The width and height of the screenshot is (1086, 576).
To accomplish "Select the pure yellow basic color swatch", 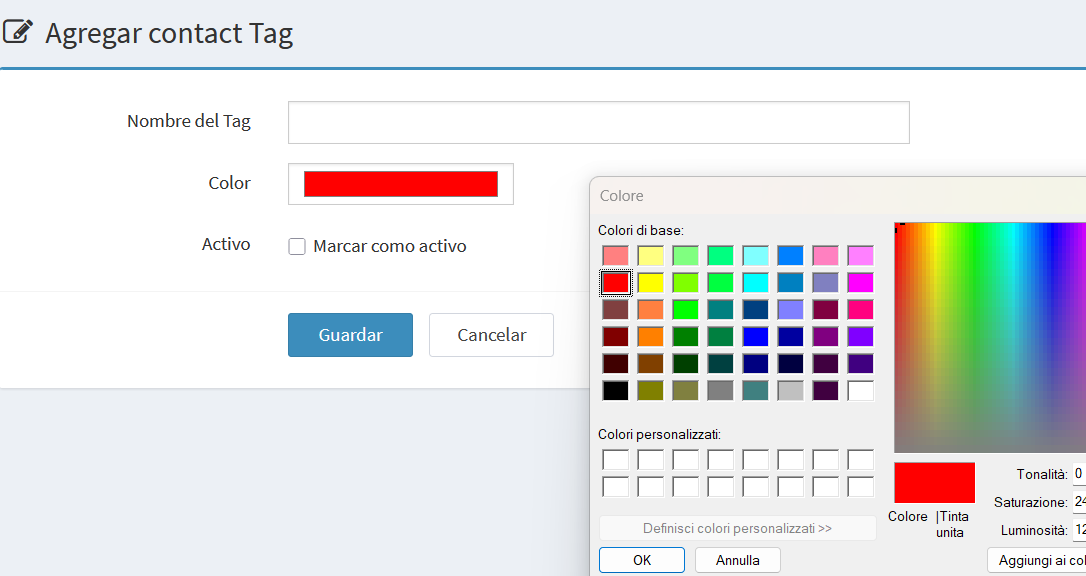I will pyautogui.click(x=650, y=282).
